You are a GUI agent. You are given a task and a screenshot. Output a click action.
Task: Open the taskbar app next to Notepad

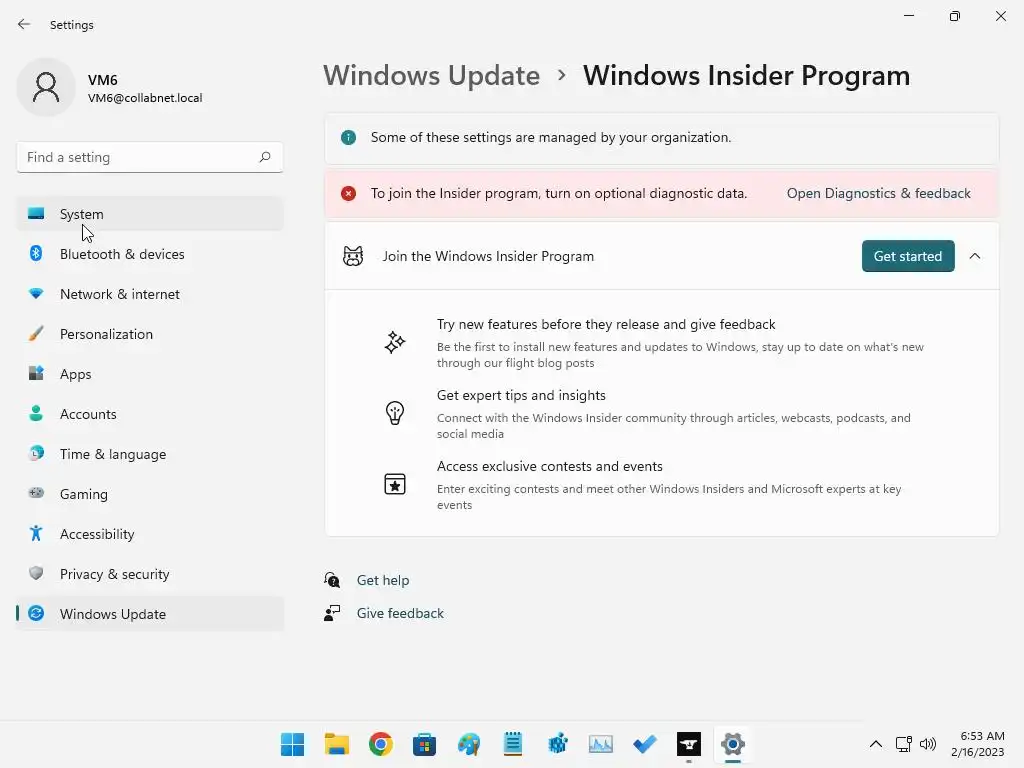[557, 744]
